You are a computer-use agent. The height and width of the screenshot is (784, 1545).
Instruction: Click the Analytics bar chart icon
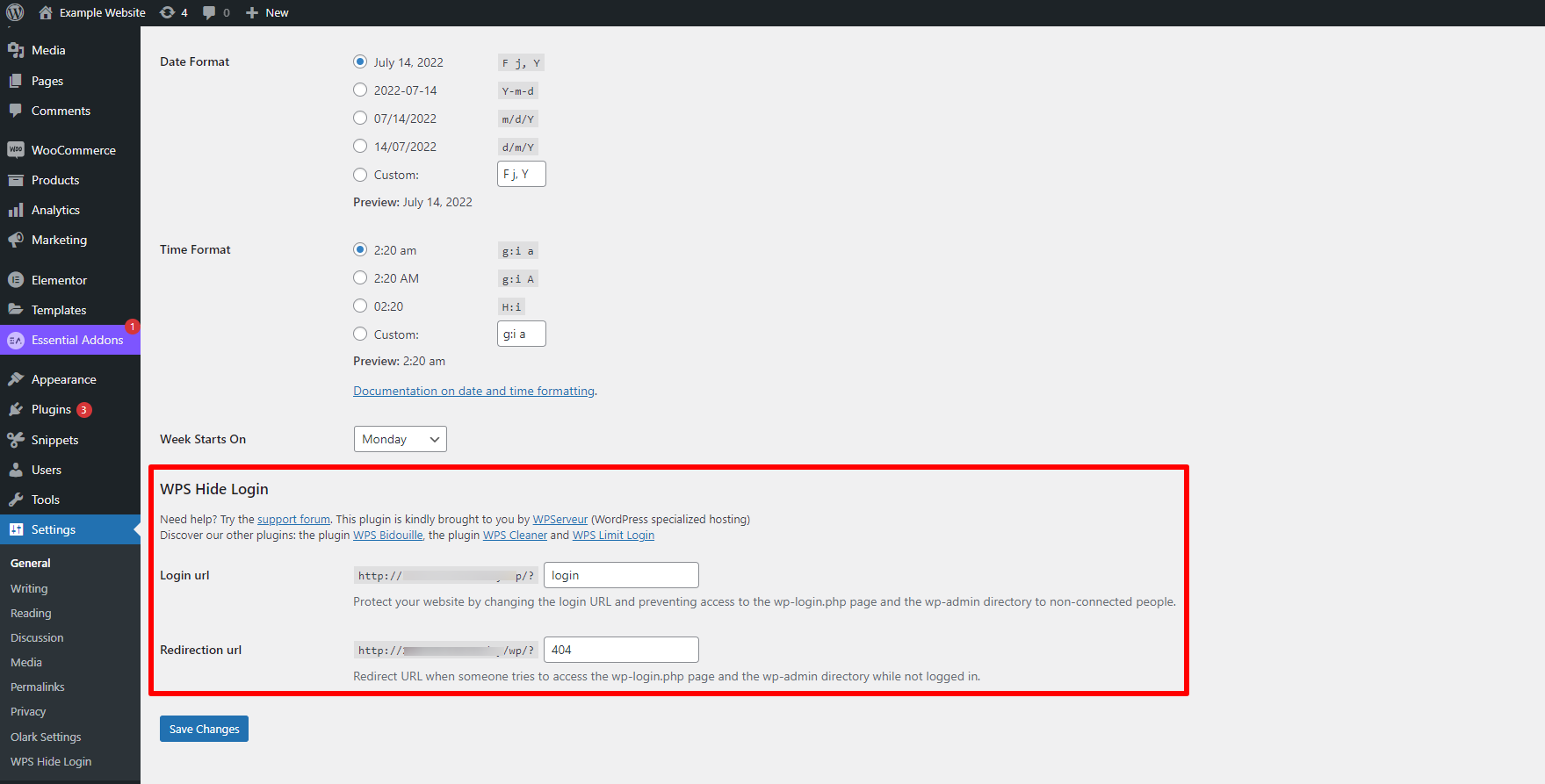click(16, 210)
